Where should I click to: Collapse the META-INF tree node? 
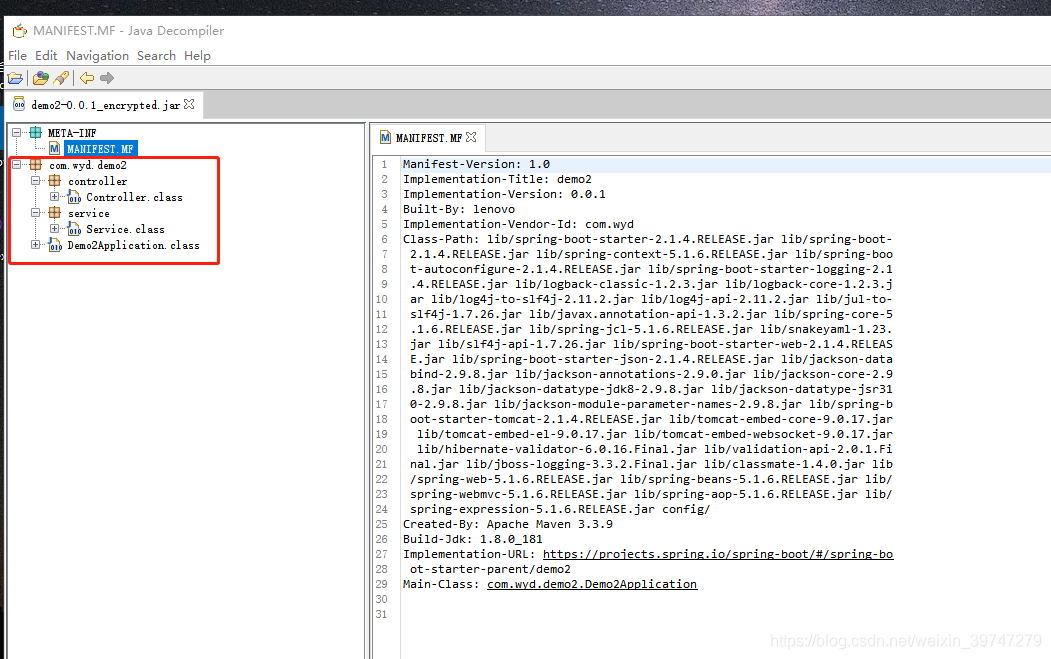pyautogui.click(x=17, y=133)
